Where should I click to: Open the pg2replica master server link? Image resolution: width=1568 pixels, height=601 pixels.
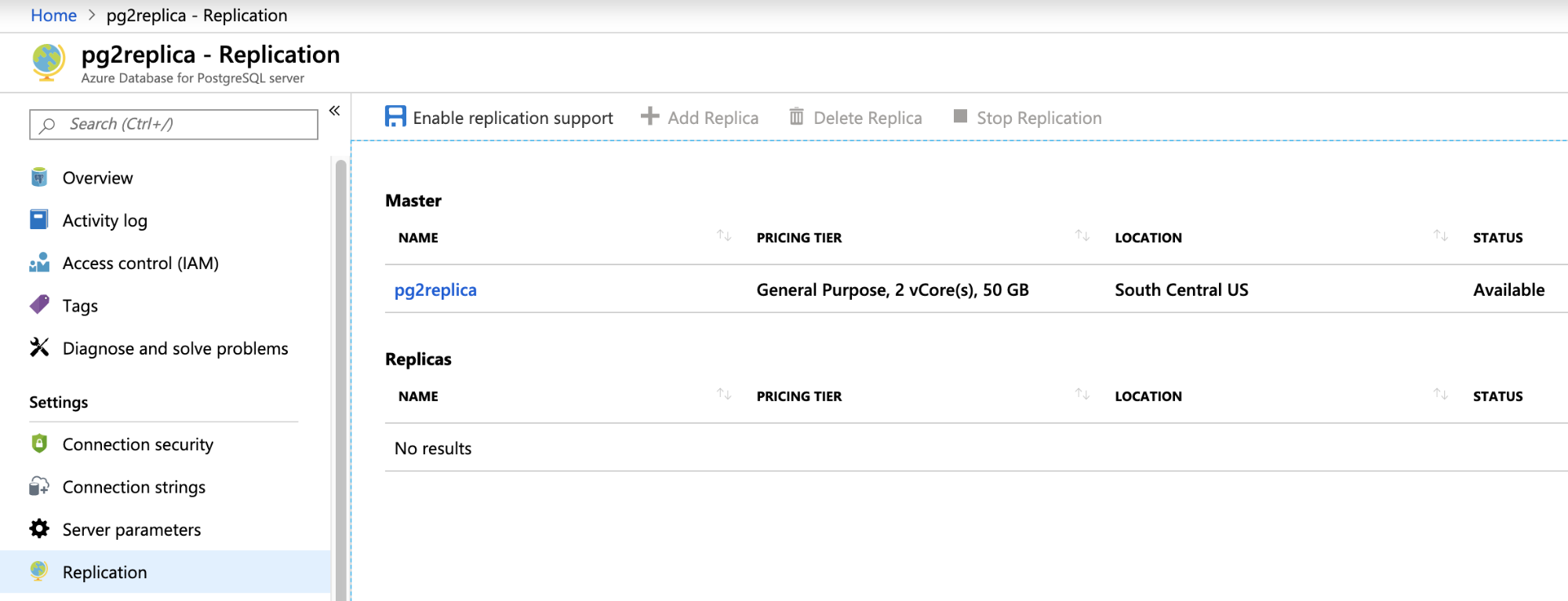[435, 290]
